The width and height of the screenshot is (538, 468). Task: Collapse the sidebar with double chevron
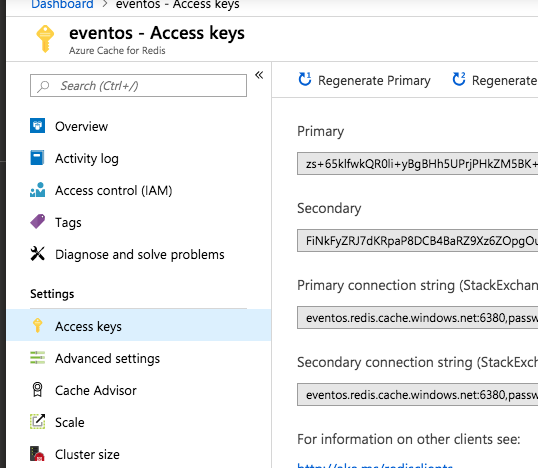(259, 75)
